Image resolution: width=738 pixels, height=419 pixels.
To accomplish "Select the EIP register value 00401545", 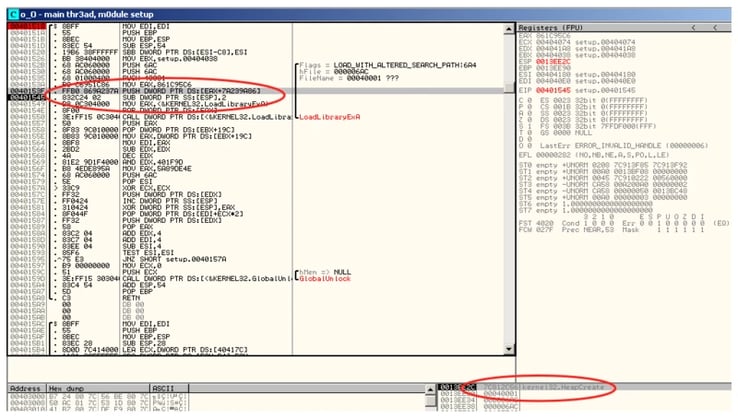I will tap(550, 88).
